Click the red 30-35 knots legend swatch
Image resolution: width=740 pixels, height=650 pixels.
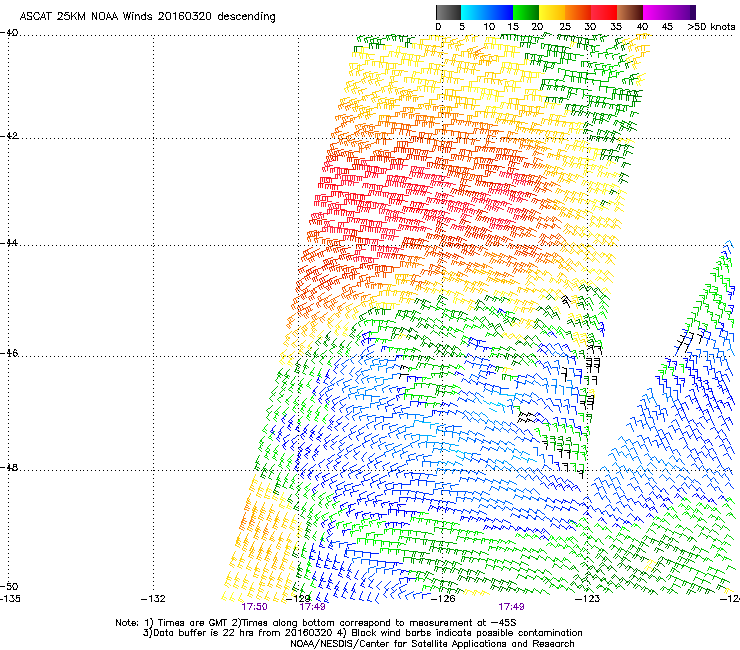coord(604,12)
